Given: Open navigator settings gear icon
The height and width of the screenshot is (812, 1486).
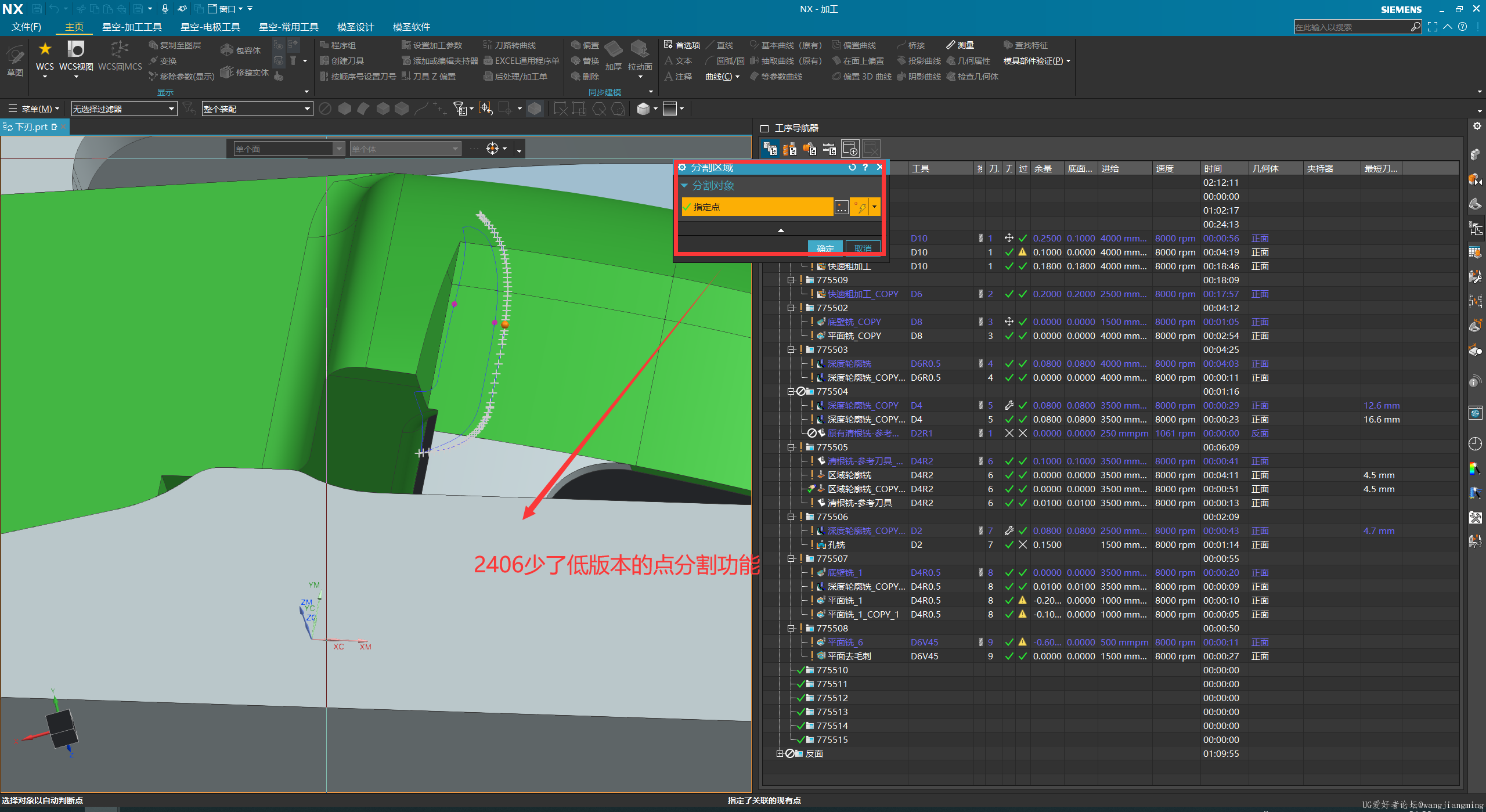Looking at the screenshot, I should click(1477, 126).
